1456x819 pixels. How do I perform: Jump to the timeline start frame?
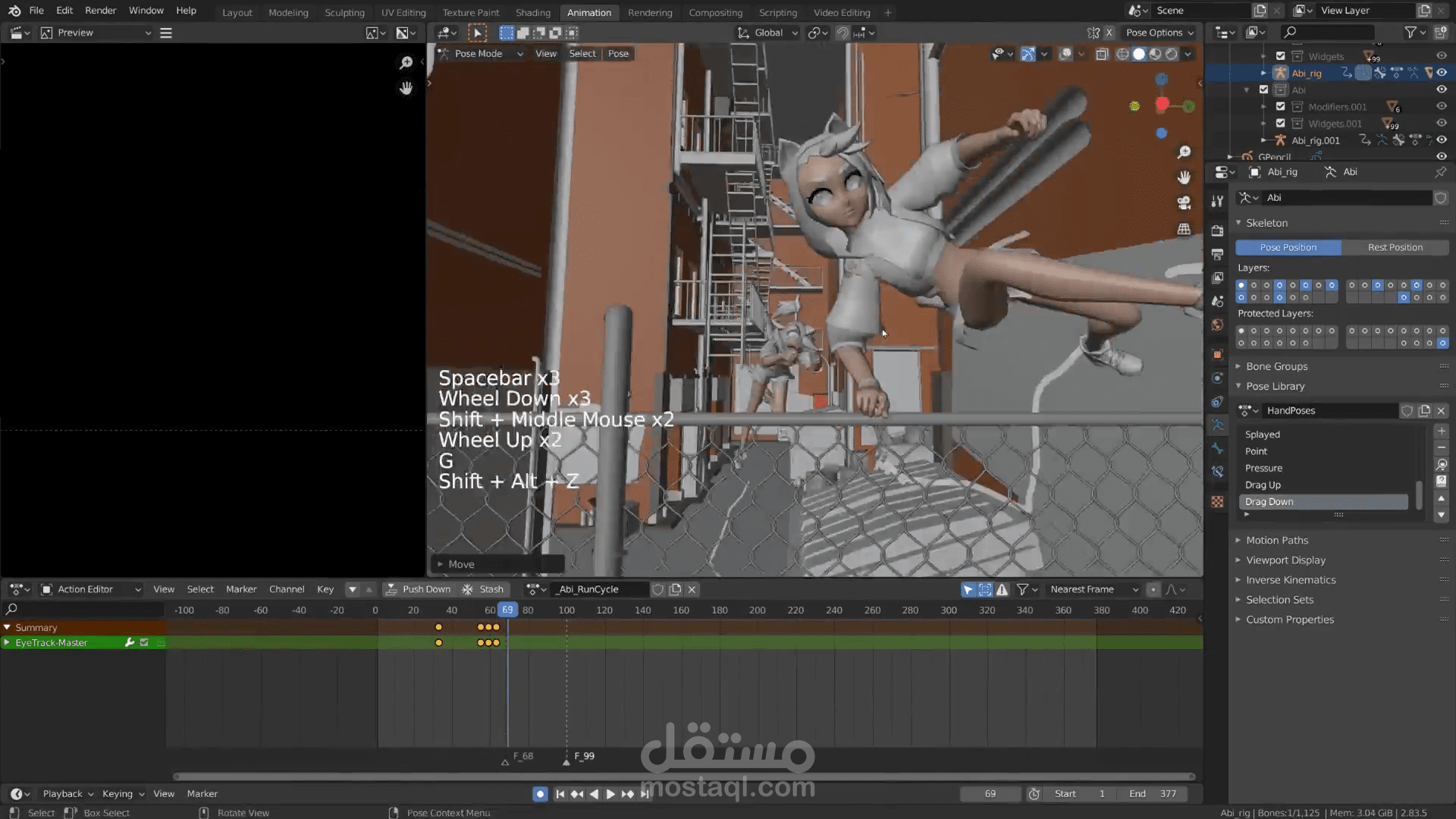560,794
